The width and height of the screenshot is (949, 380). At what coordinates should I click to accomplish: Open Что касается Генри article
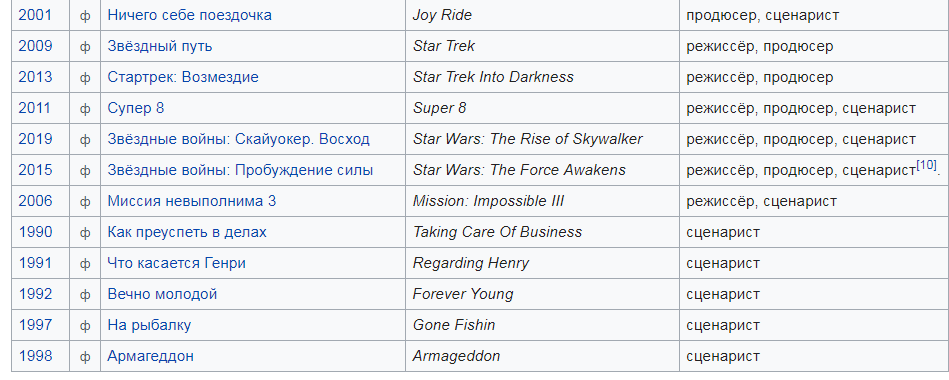[x=177, y=263]
